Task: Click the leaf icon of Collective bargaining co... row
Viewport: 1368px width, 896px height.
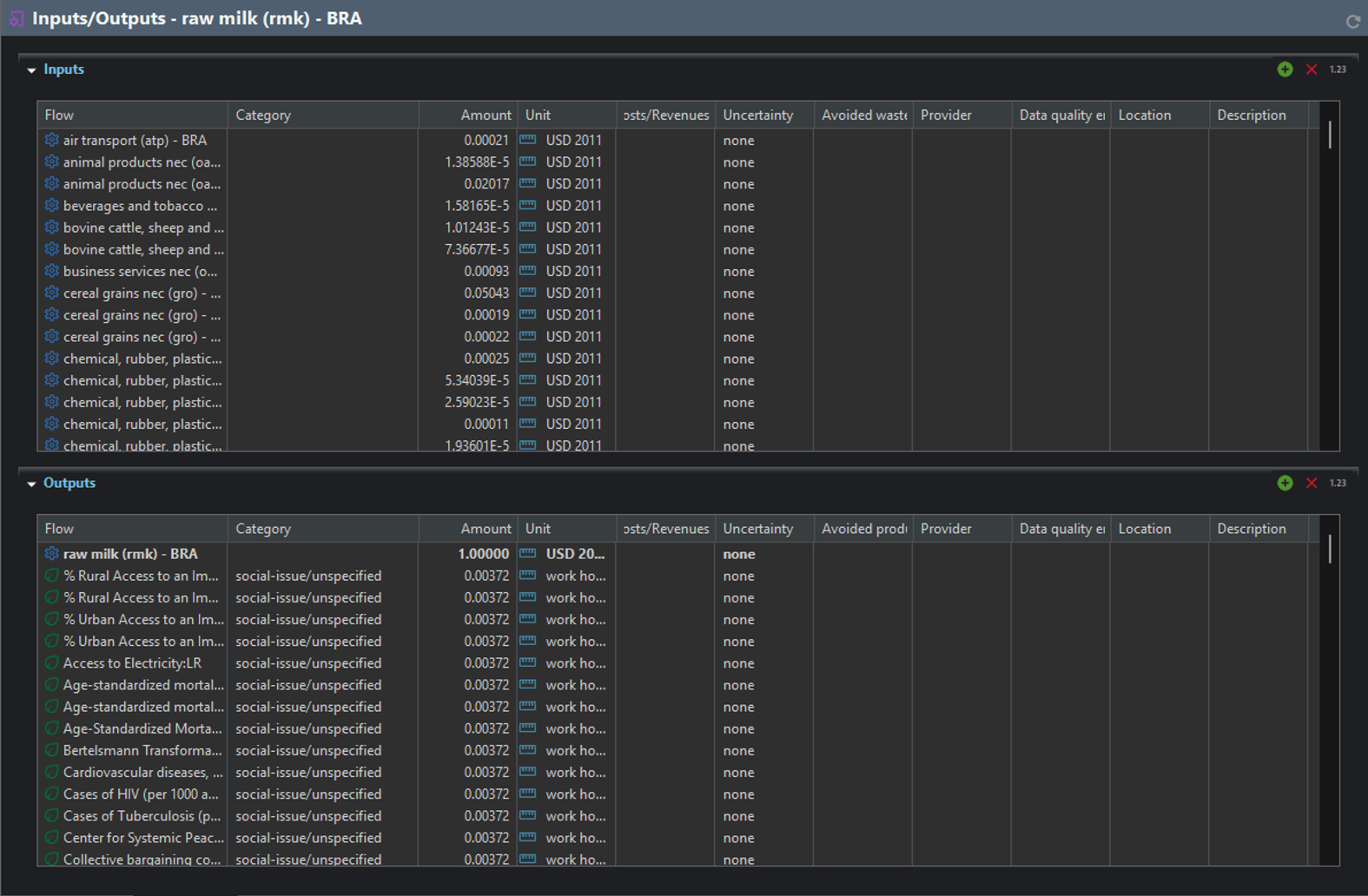Action: click(x=52, y=859)
